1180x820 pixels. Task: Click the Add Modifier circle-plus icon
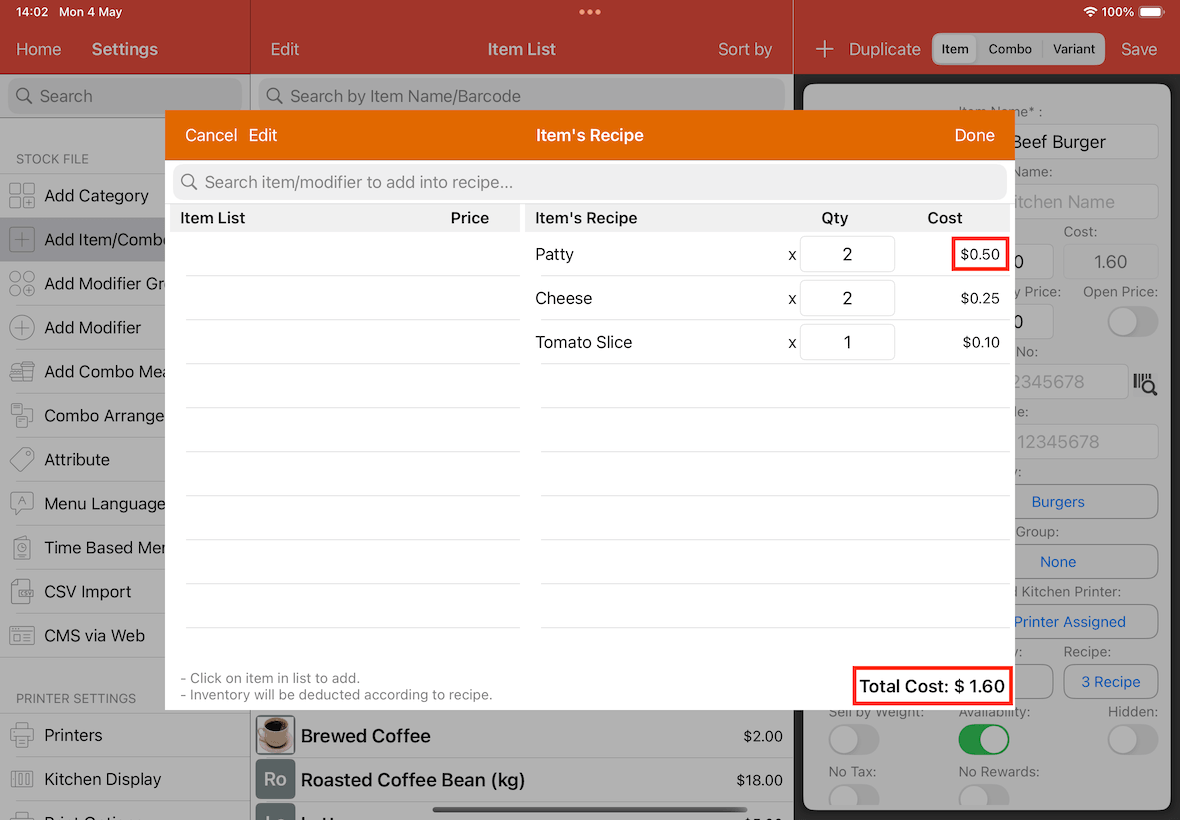tap(22, 328)
